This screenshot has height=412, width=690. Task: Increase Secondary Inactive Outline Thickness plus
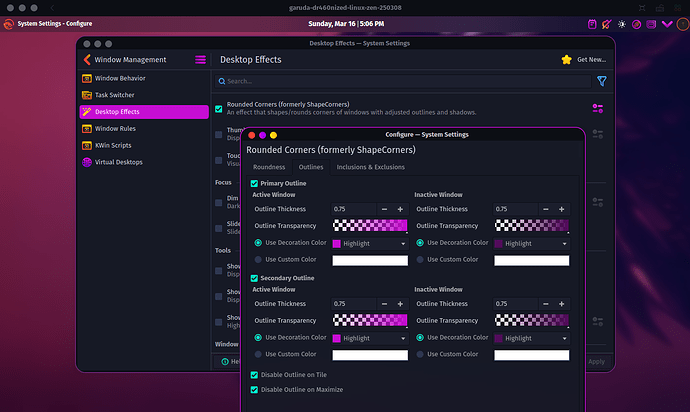(x=562, y=304)
